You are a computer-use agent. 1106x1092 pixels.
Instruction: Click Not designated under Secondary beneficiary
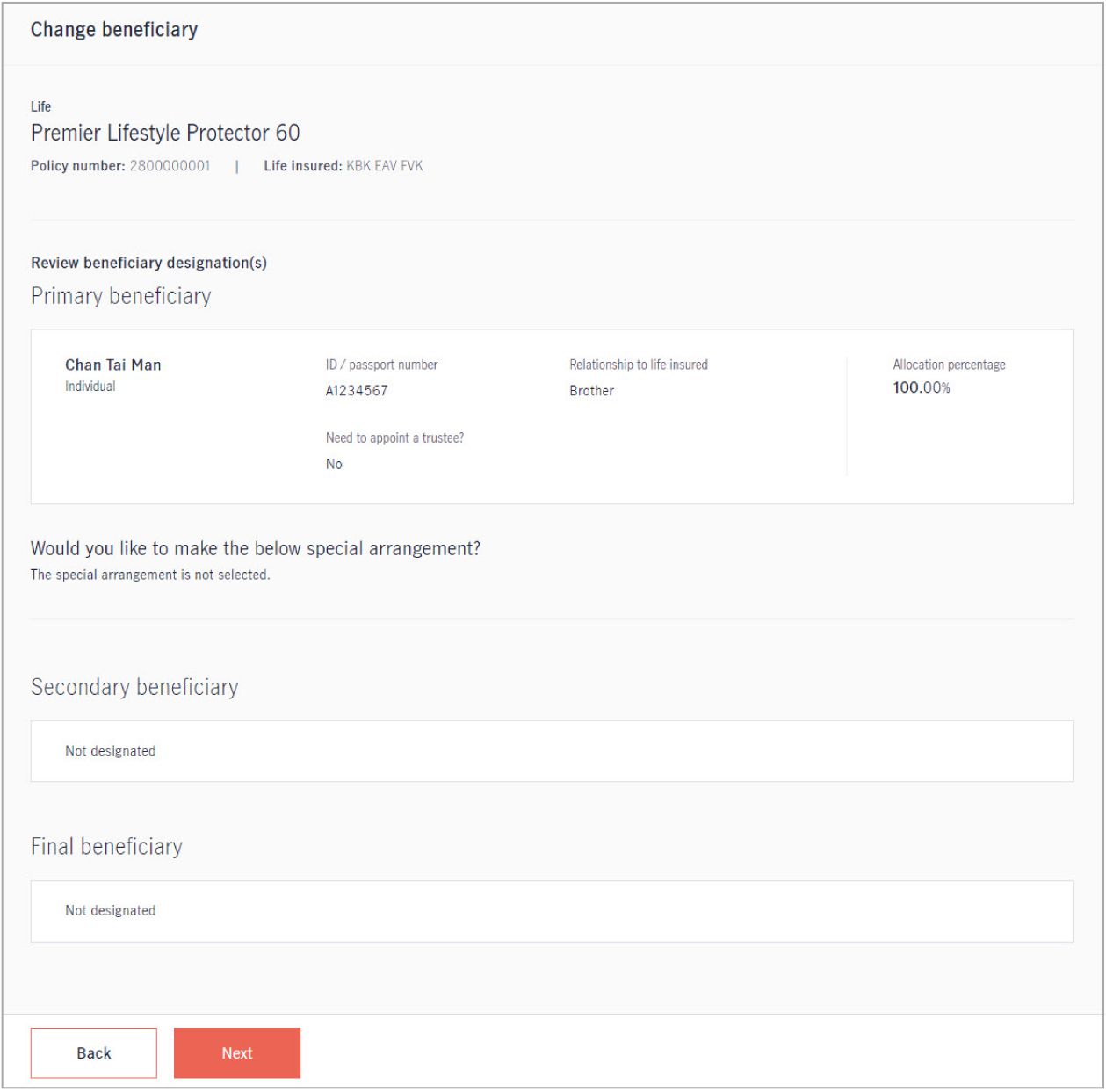click(x=111, y=751)
